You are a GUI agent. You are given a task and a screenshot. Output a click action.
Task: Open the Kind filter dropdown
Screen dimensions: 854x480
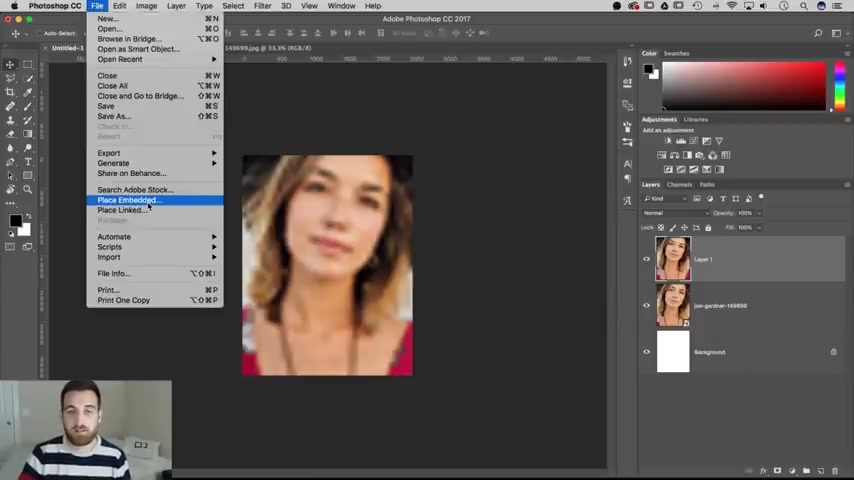pyautogui.click(x=666, y=199)
